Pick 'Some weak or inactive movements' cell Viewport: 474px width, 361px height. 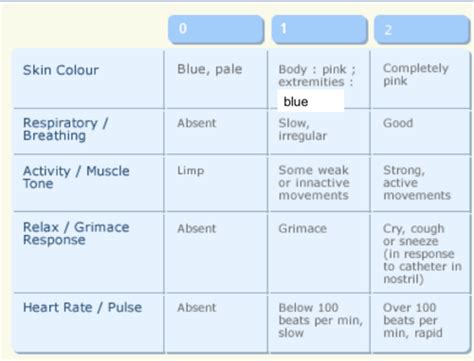coord(314,183)
